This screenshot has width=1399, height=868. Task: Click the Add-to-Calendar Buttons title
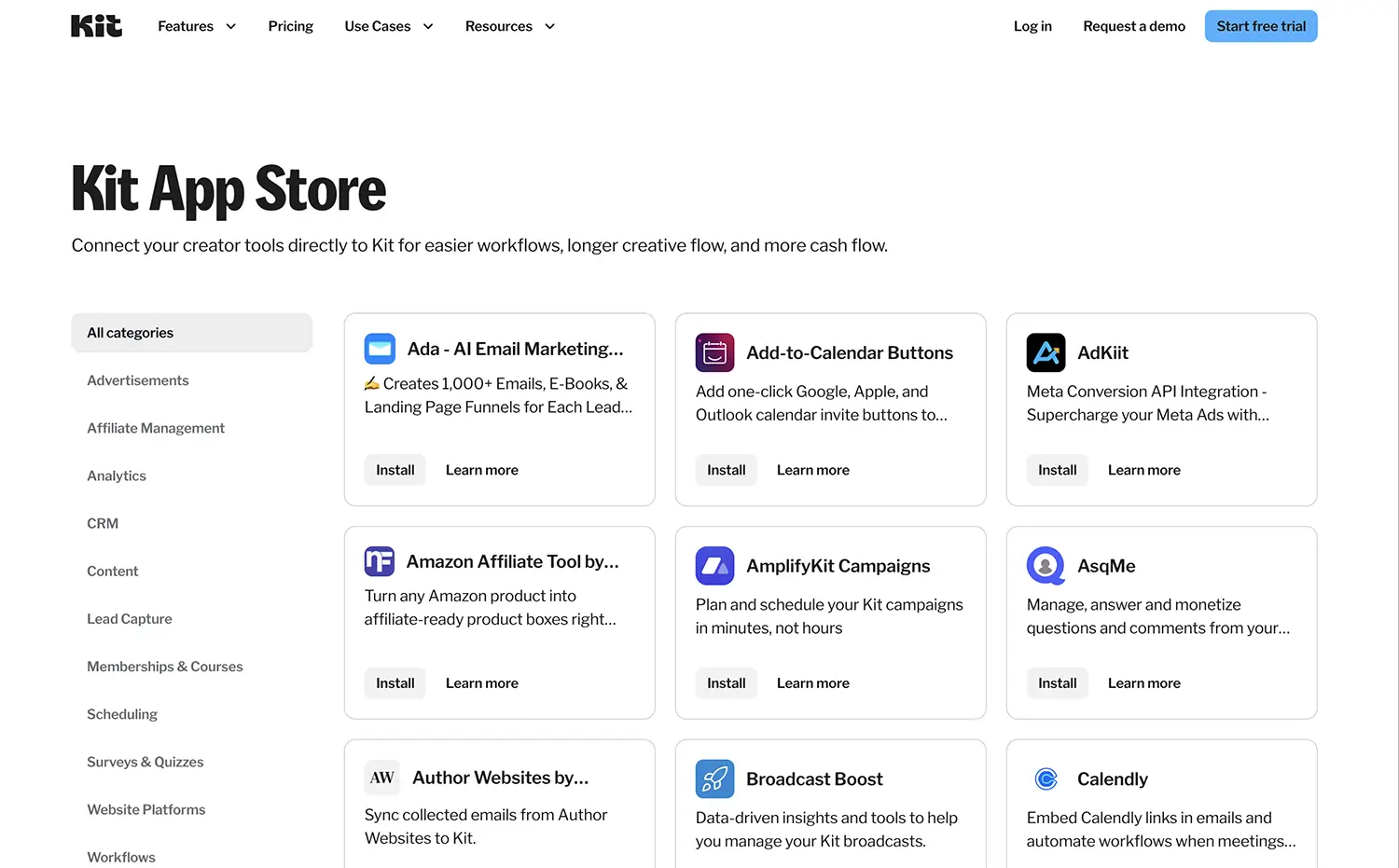(x=850, y=352)
